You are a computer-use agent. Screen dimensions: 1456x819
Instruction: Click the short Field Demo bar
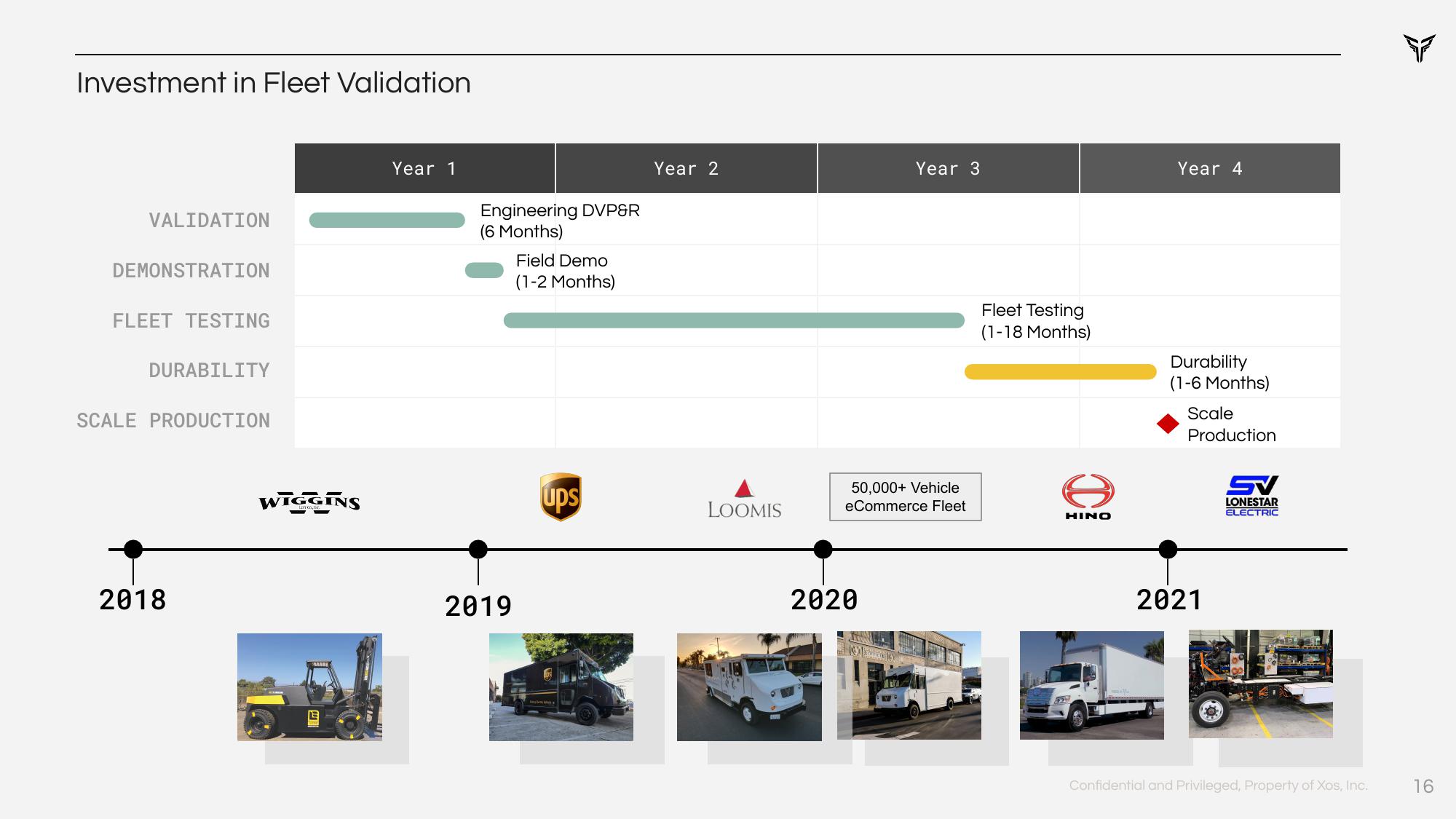pyautogui.click(x=484, y=270)
